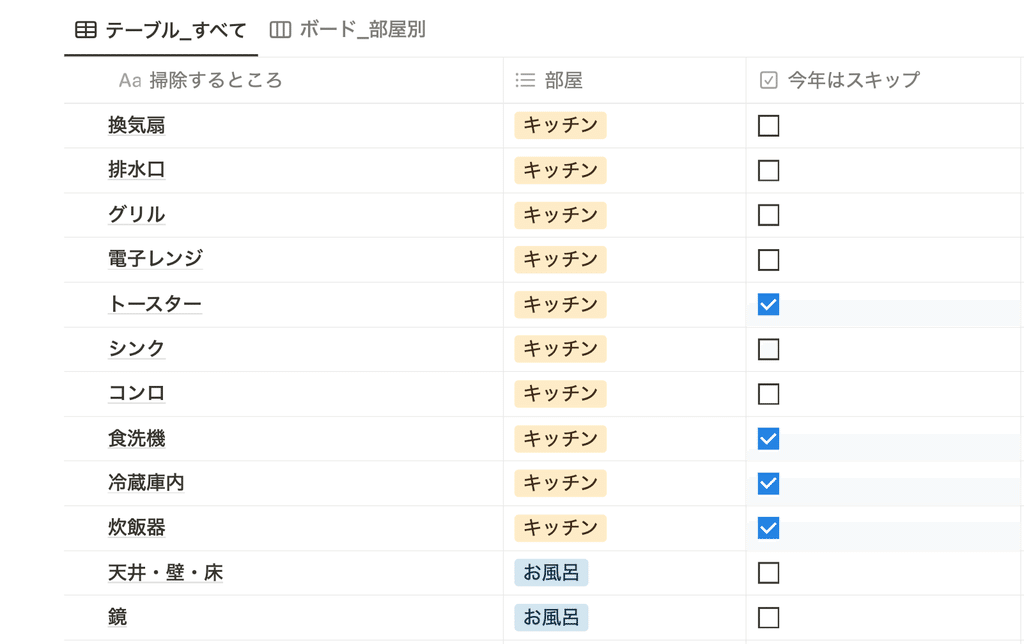1024x644 pixels.
Task: Click the 排水口 row title cell
Action: click(283, 170)
